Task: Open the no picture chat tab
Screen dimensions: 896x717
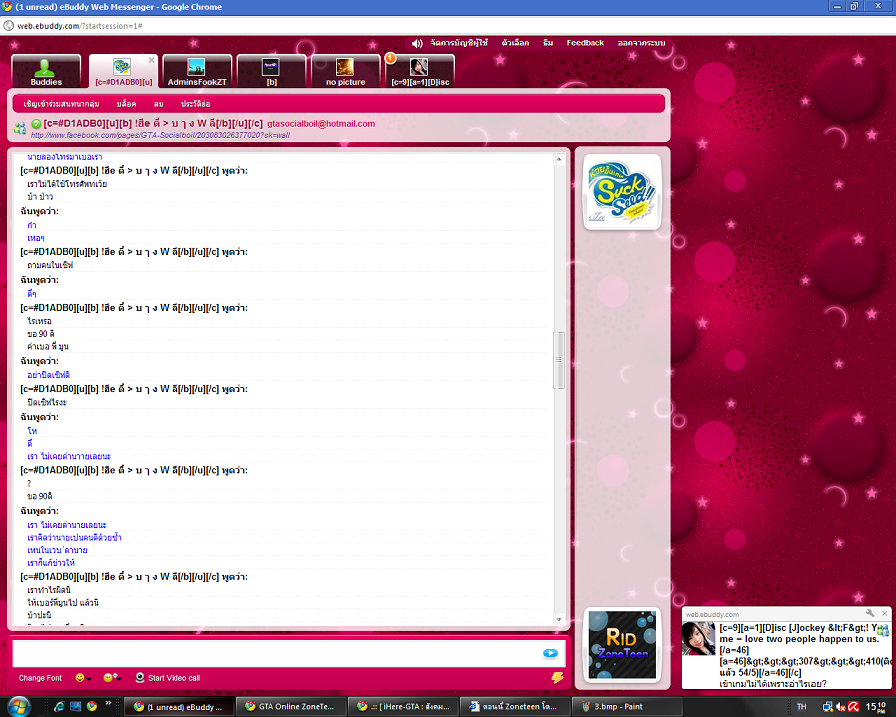Action: pos(345,71)
